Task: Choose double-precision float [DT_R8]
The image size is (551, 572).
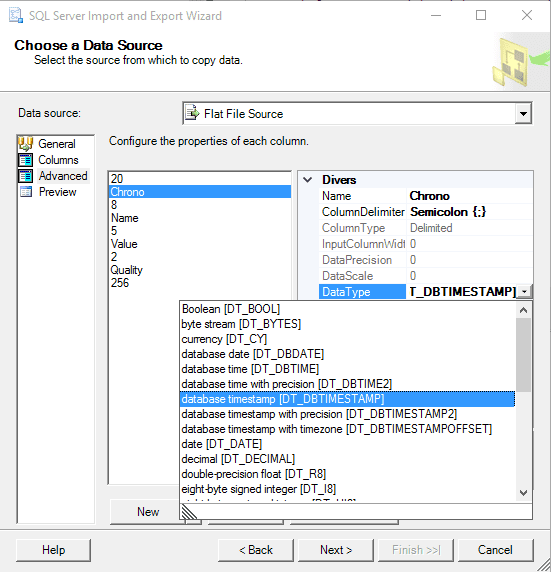Action: tap(347, 474)
